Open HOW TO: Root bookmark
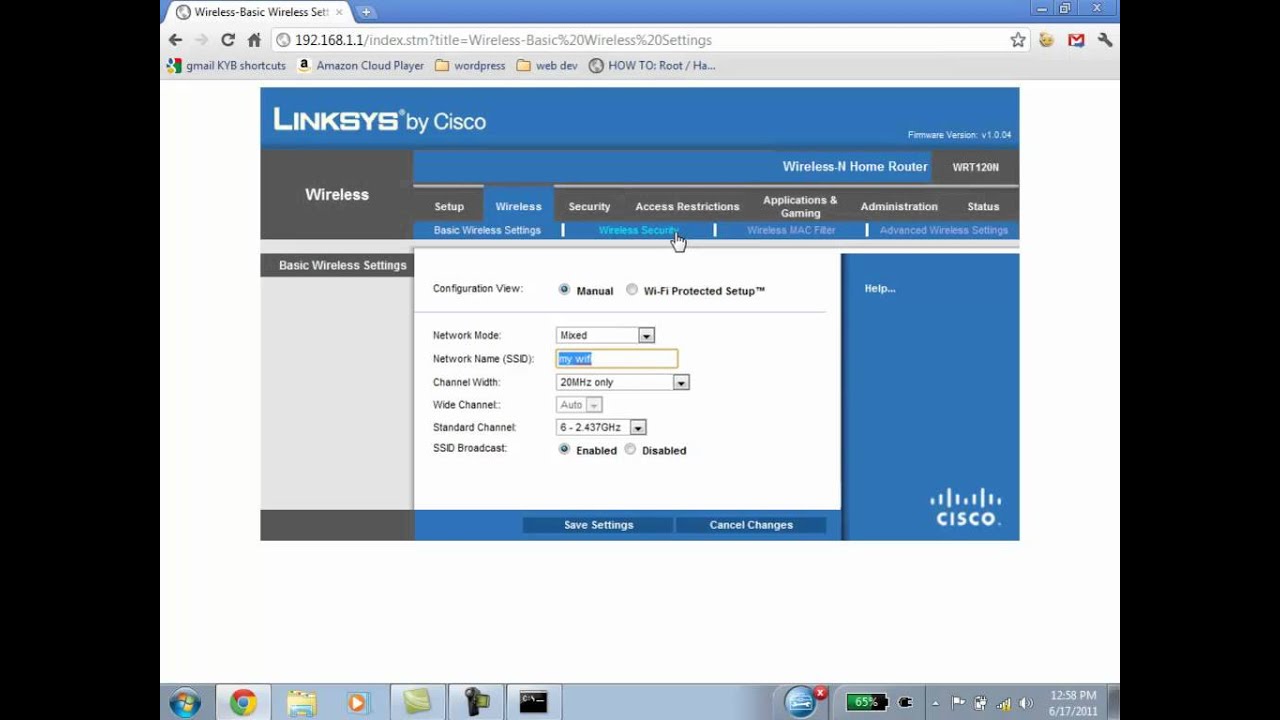 click(x=652, y=66)
